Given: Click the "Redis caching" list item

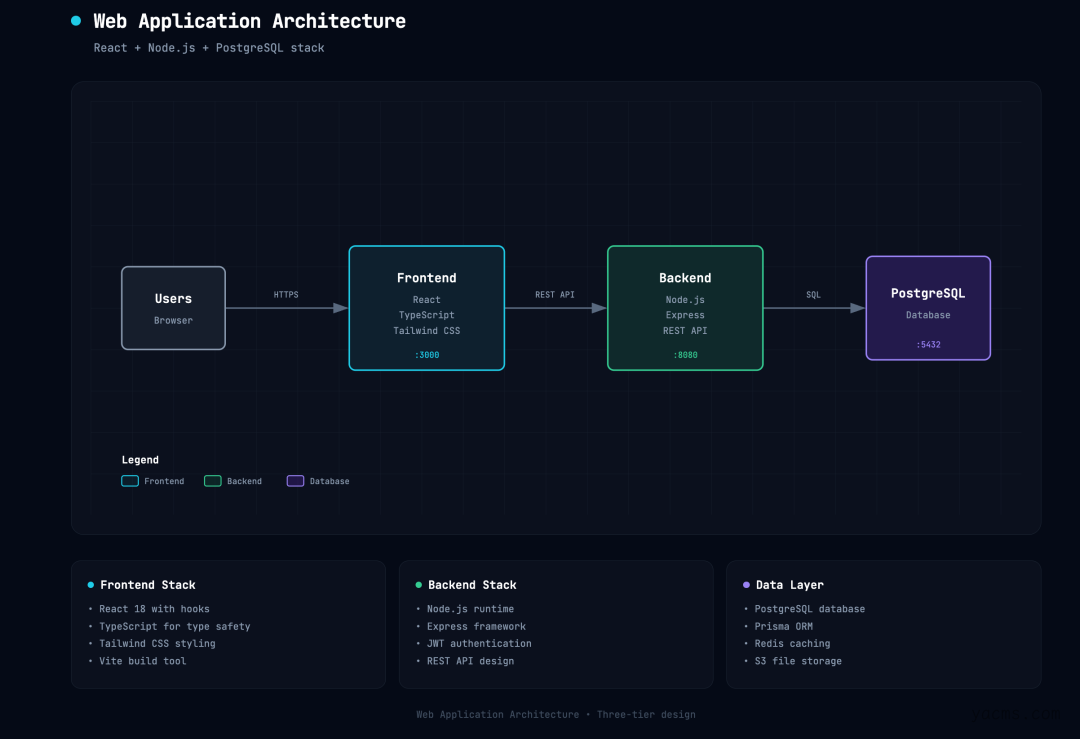Looking at the screenshot, I should (792, 644).
